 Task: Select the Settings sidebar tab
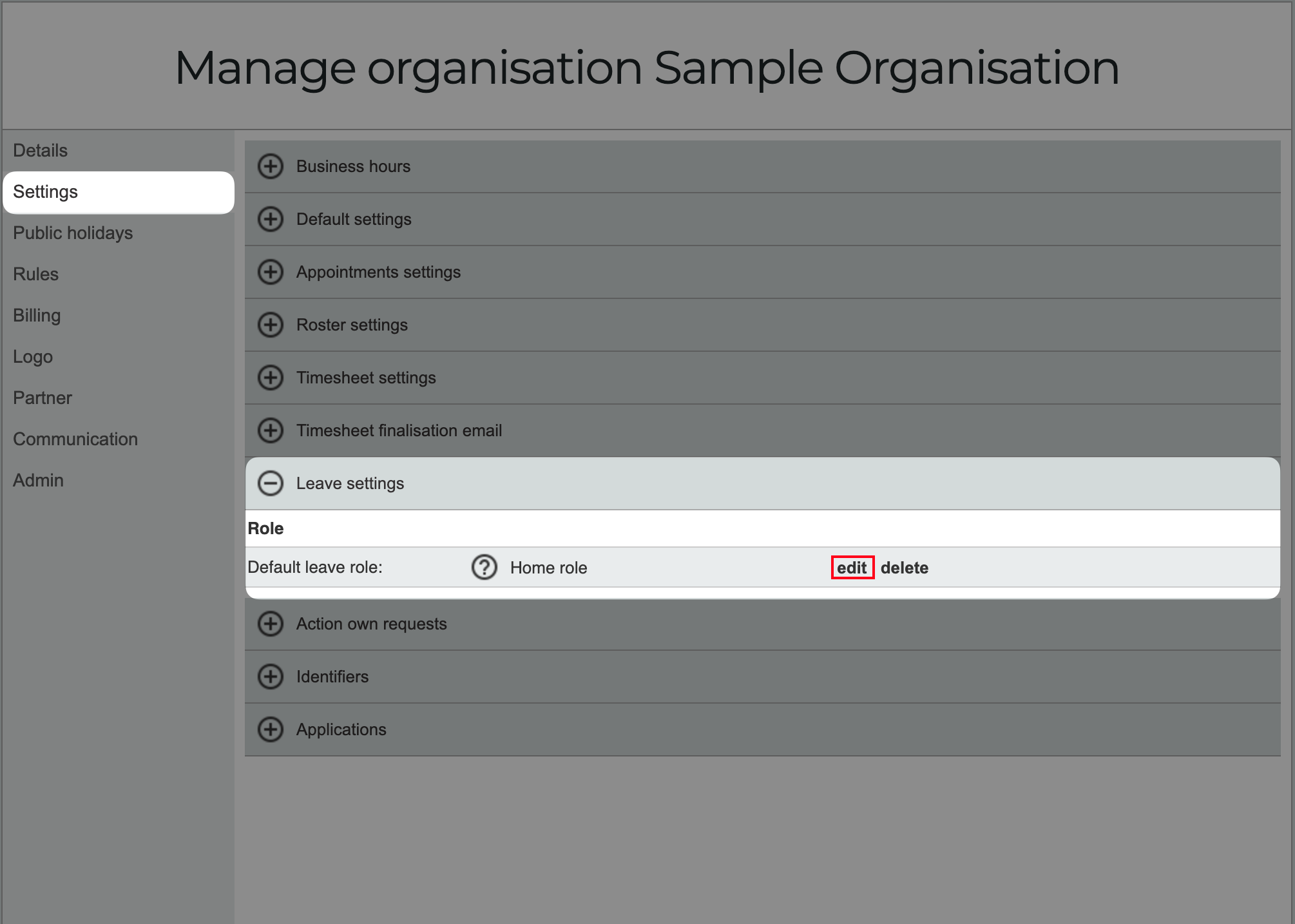(x=119, y=192)
